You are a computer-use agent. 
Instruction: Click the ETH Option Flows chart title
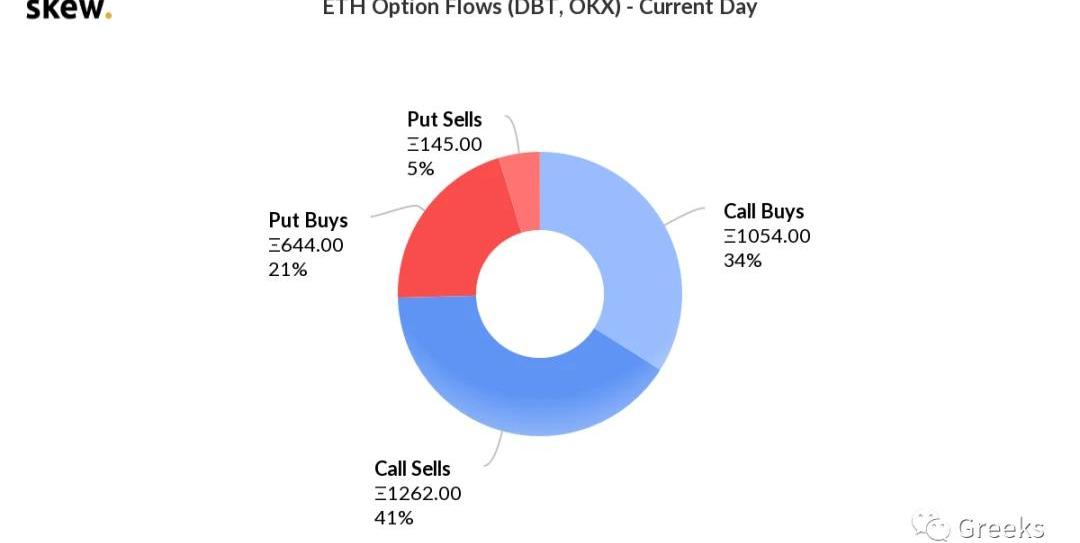[x=540, y=9]
